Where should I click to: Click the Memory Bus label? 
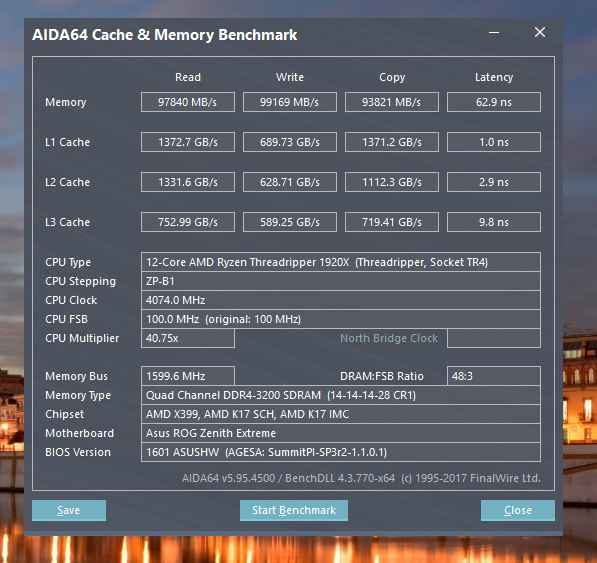click(x=76, y=376)
